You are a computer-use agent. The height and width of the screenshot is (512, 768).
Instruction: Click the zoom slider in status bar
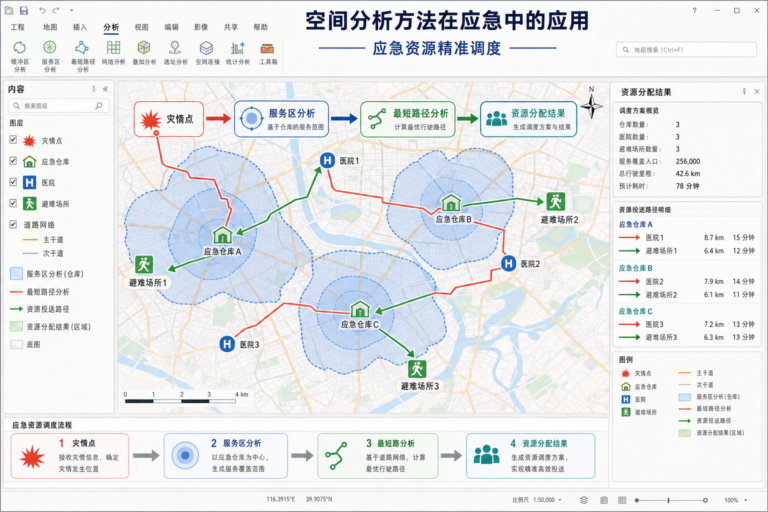point(671,500)
